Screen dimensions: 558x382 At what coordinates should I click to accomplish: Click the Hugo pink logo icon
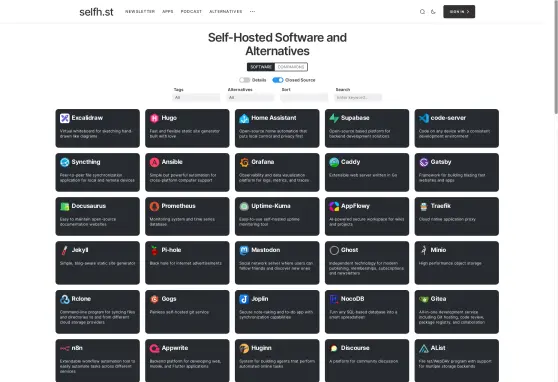coord(154,118)
